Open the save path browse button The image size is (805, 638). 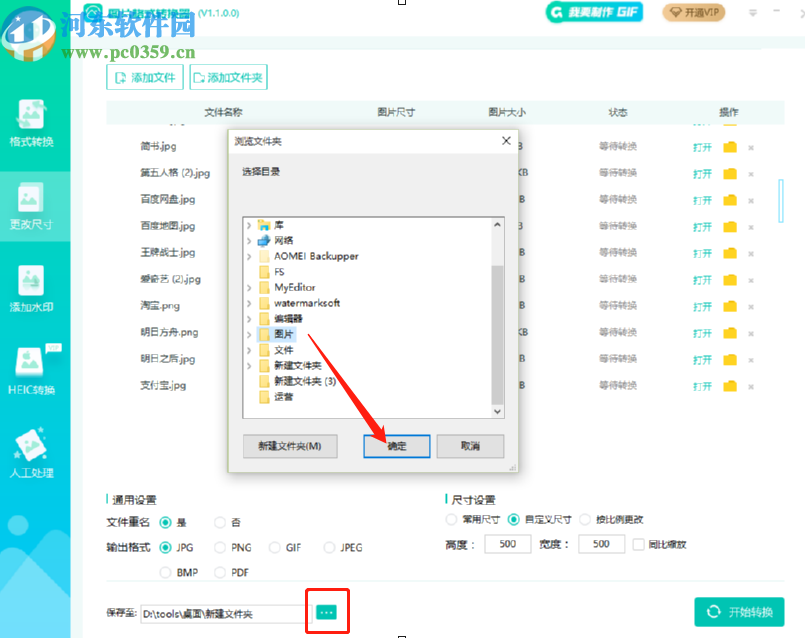point(326,610)
